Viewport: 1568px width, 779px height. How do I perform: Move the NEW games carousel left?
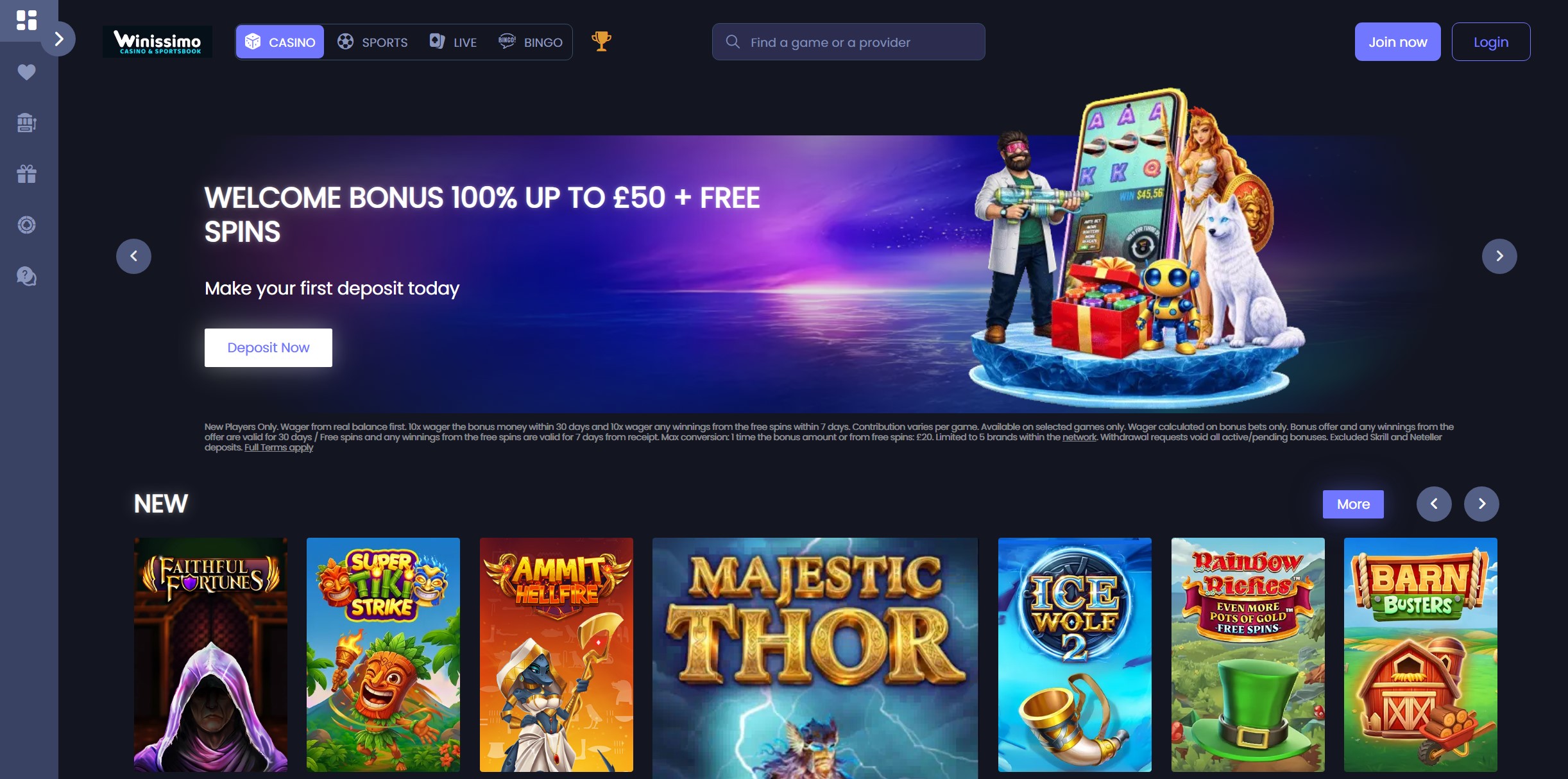(1434, 504)
